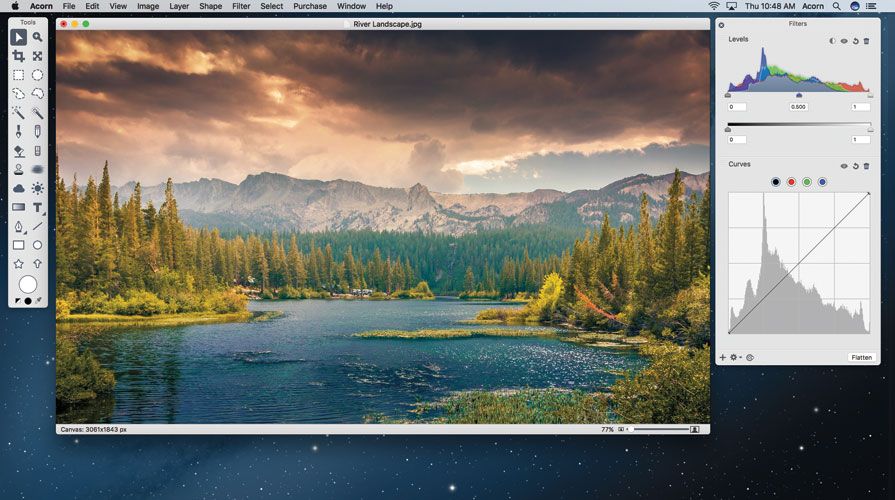The height and width of the screenshot is (500, 895).
Task: Open the white foreground color well
Action: click(27, 284)
